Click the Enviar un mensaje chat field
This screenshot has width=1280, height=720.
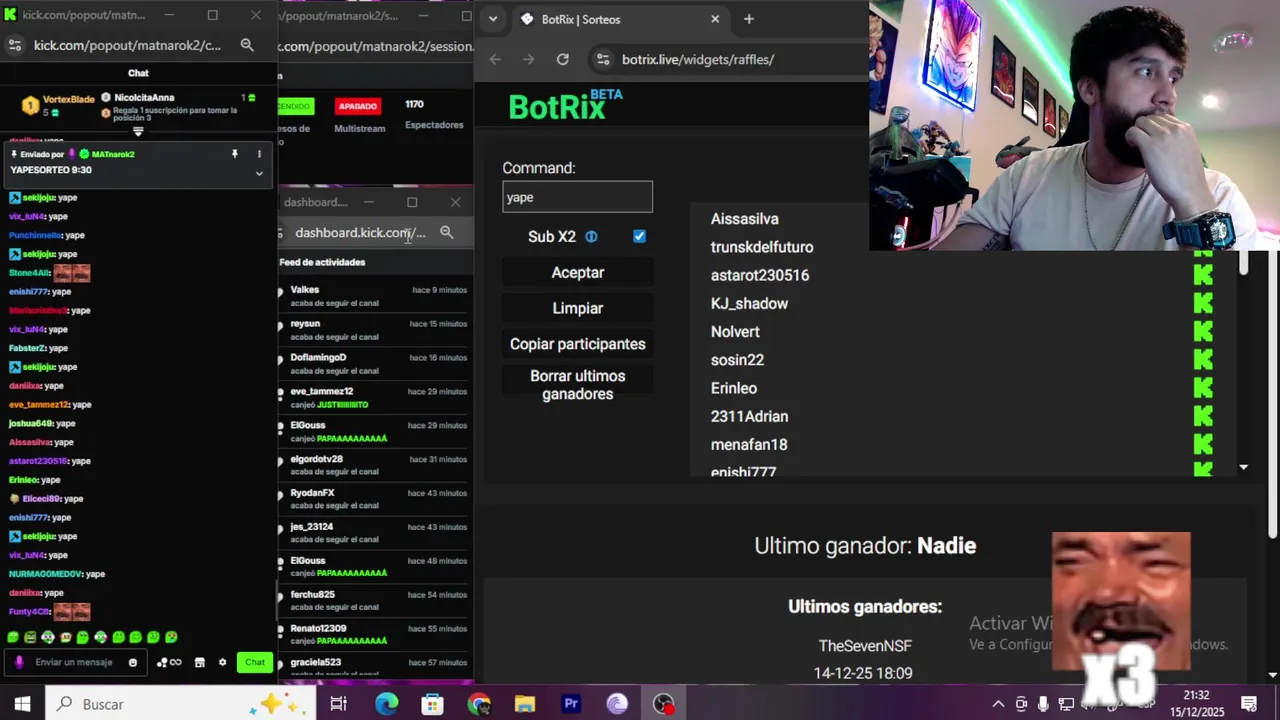click(x=74, y=662)
